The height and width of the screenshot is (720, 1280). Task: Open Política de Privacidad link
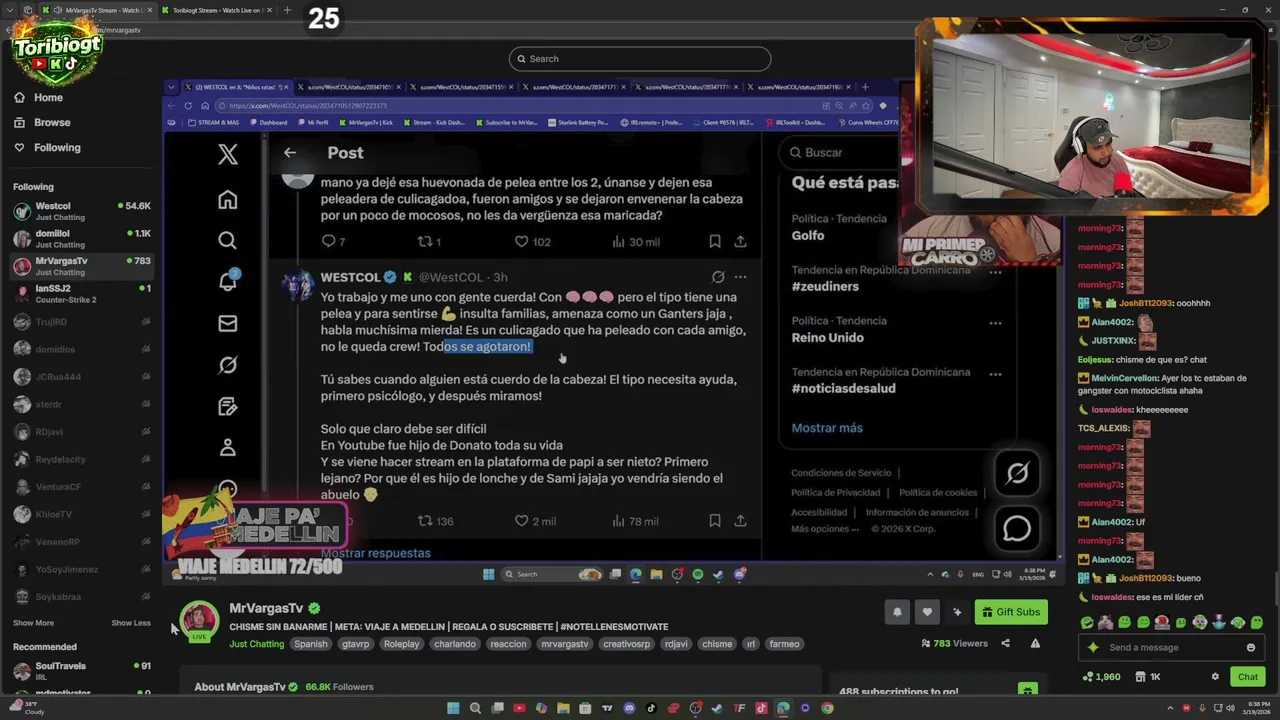coord(836,492)
